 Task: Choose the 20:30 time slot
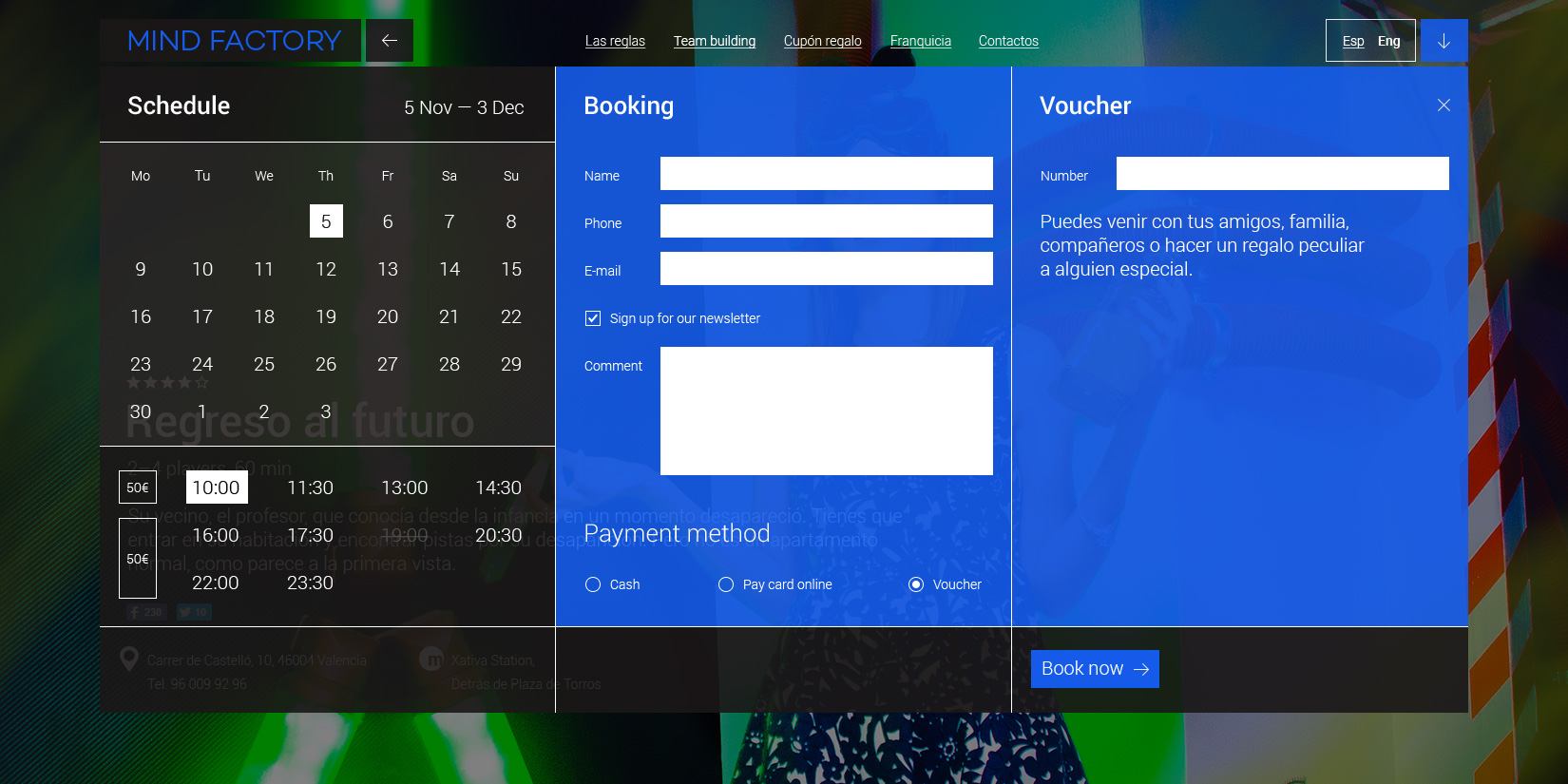pyautogui.click(x=498, y=535)
